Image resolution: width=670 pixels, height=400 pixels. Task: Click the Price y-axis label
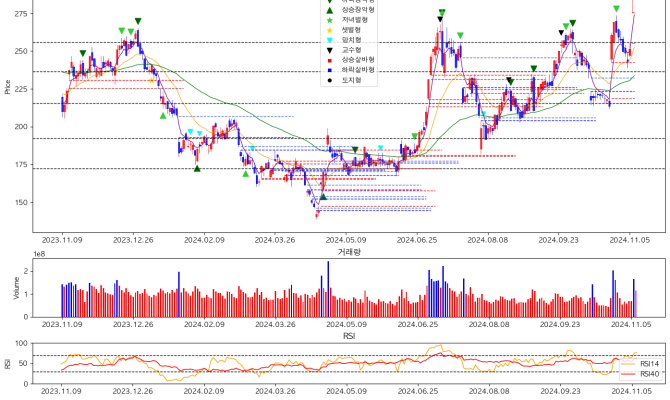click(x=8, y=88)
